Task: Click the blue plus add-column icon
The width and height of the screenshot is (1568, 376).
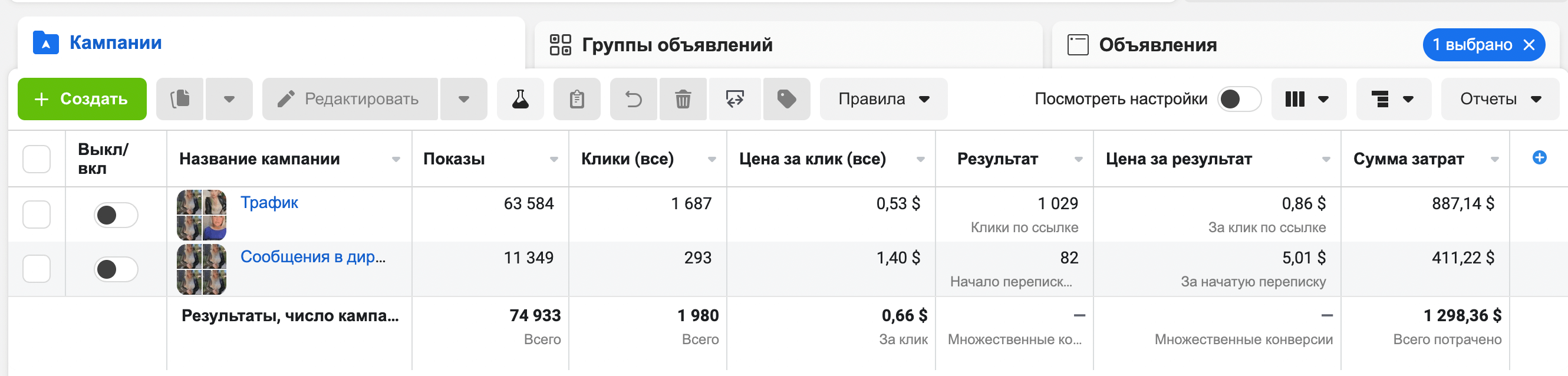Action: tap(1539, 158)
